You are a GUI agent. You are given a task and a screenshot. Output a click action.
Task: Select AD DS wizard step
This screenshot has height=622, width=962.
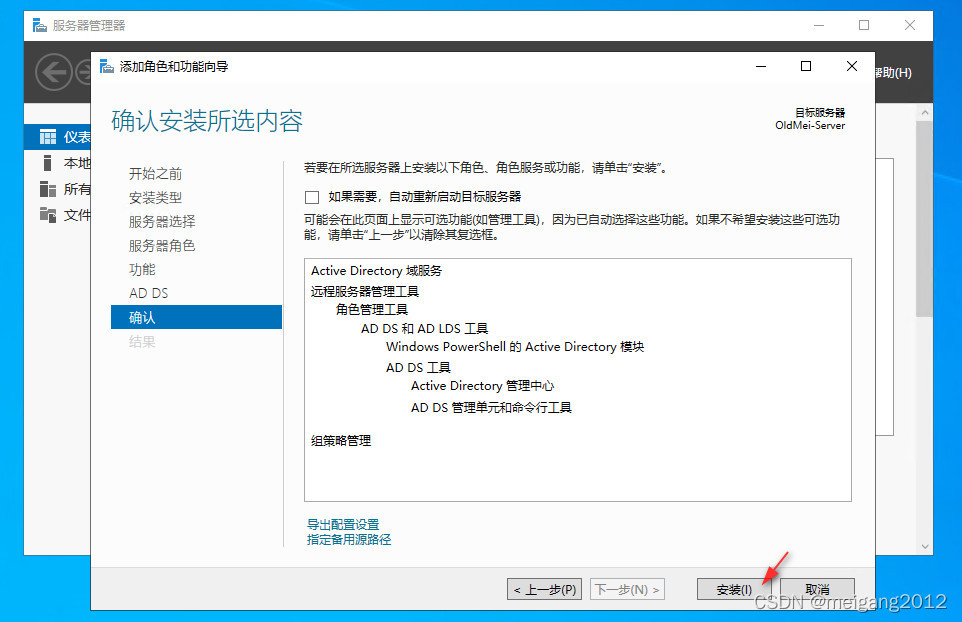148,293
